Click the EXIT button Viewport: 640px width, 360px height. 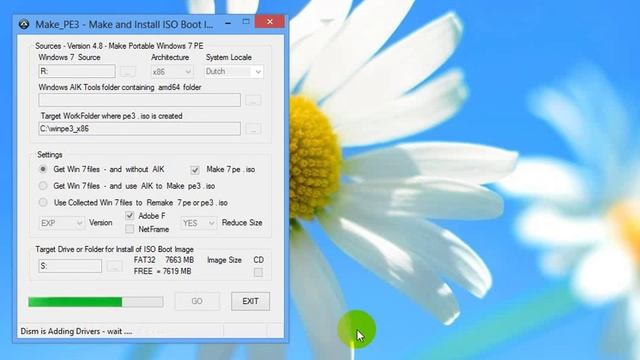250,301
